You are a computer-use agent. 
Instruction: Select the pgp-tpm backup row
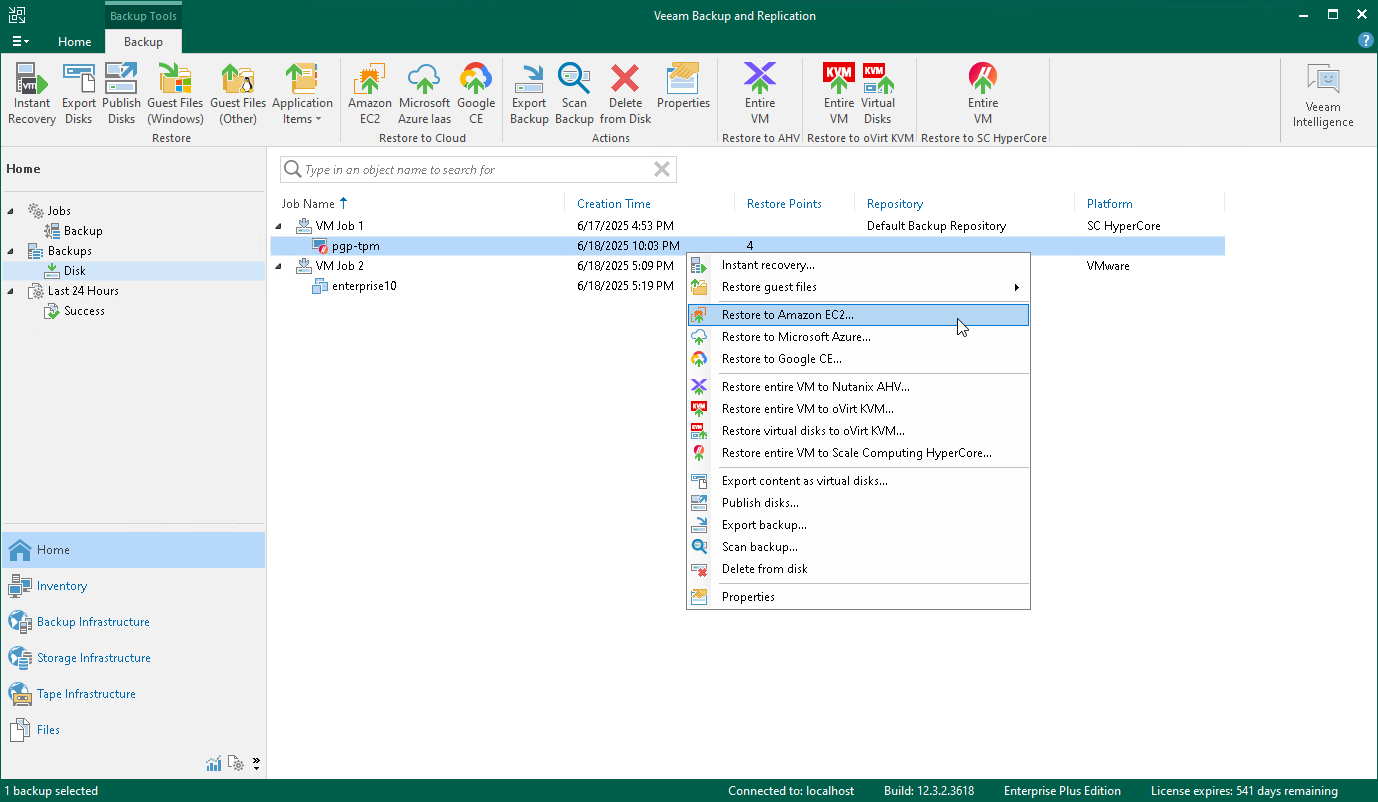point(747,246)
